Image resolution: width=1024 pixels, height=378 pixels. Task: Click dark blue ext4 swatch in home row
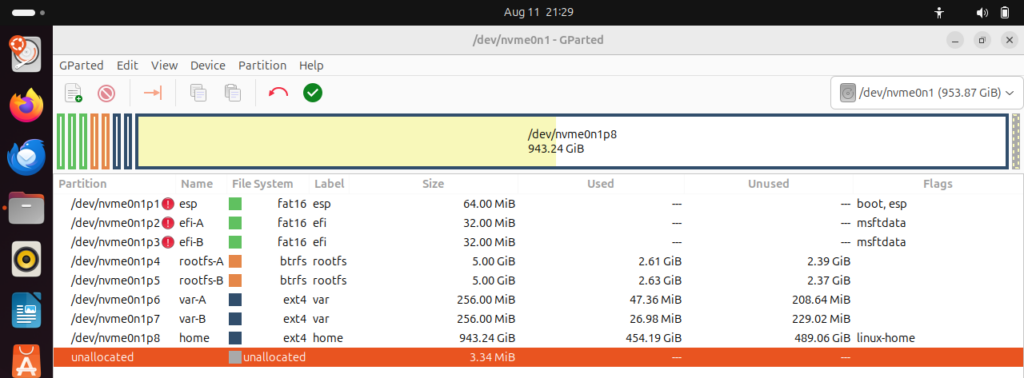pyautogui.click(x=235, y=338)
